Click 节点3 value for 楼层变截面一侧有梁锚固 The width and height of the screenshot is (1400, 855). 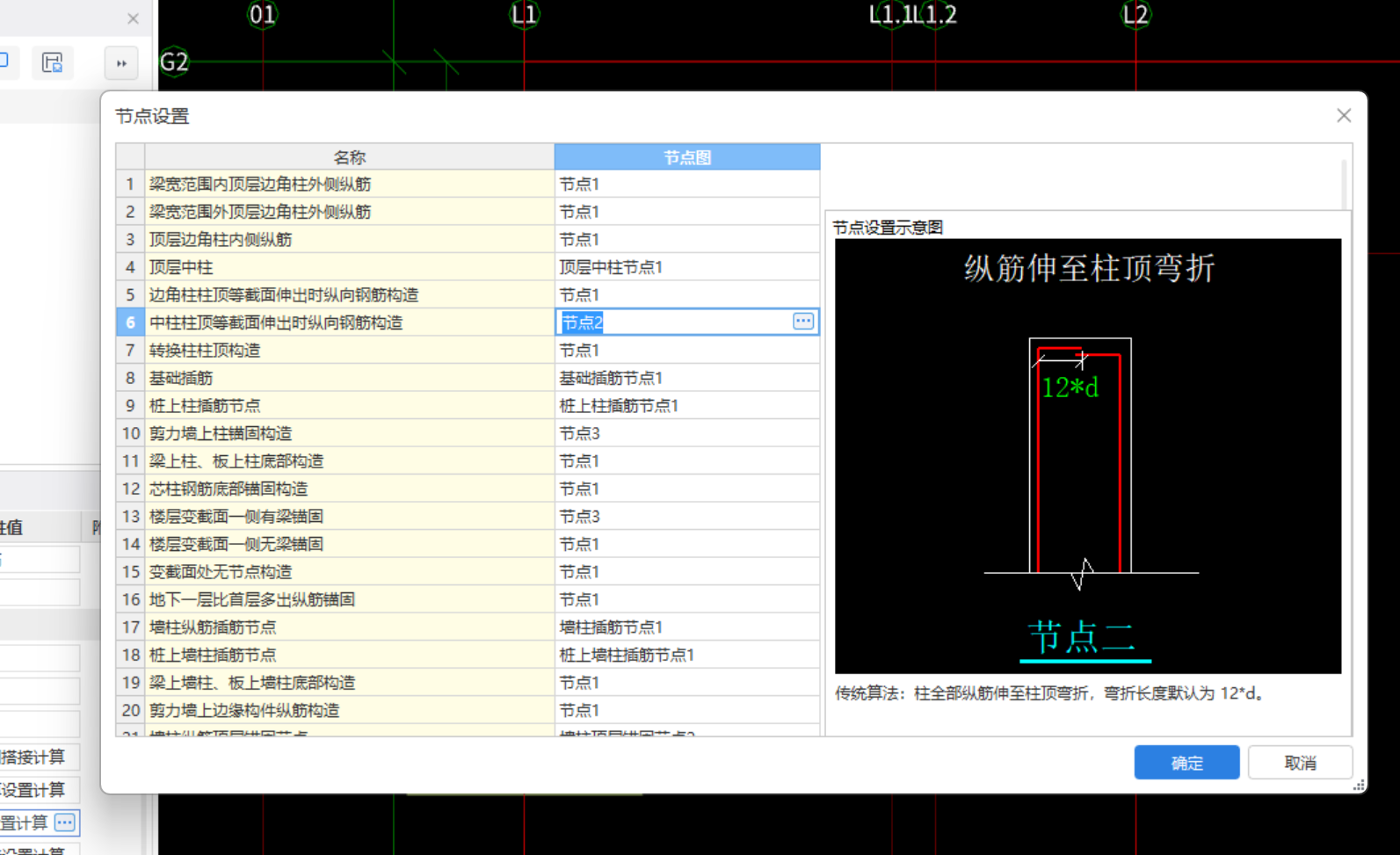[x=686, y=516]
